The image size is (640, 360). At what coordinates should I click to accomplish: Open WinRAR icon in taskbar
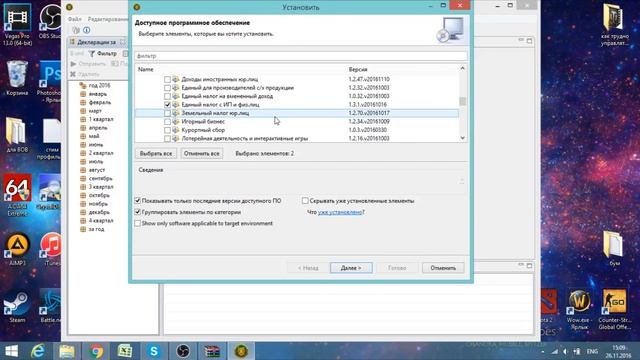click(x=212, y=351)
